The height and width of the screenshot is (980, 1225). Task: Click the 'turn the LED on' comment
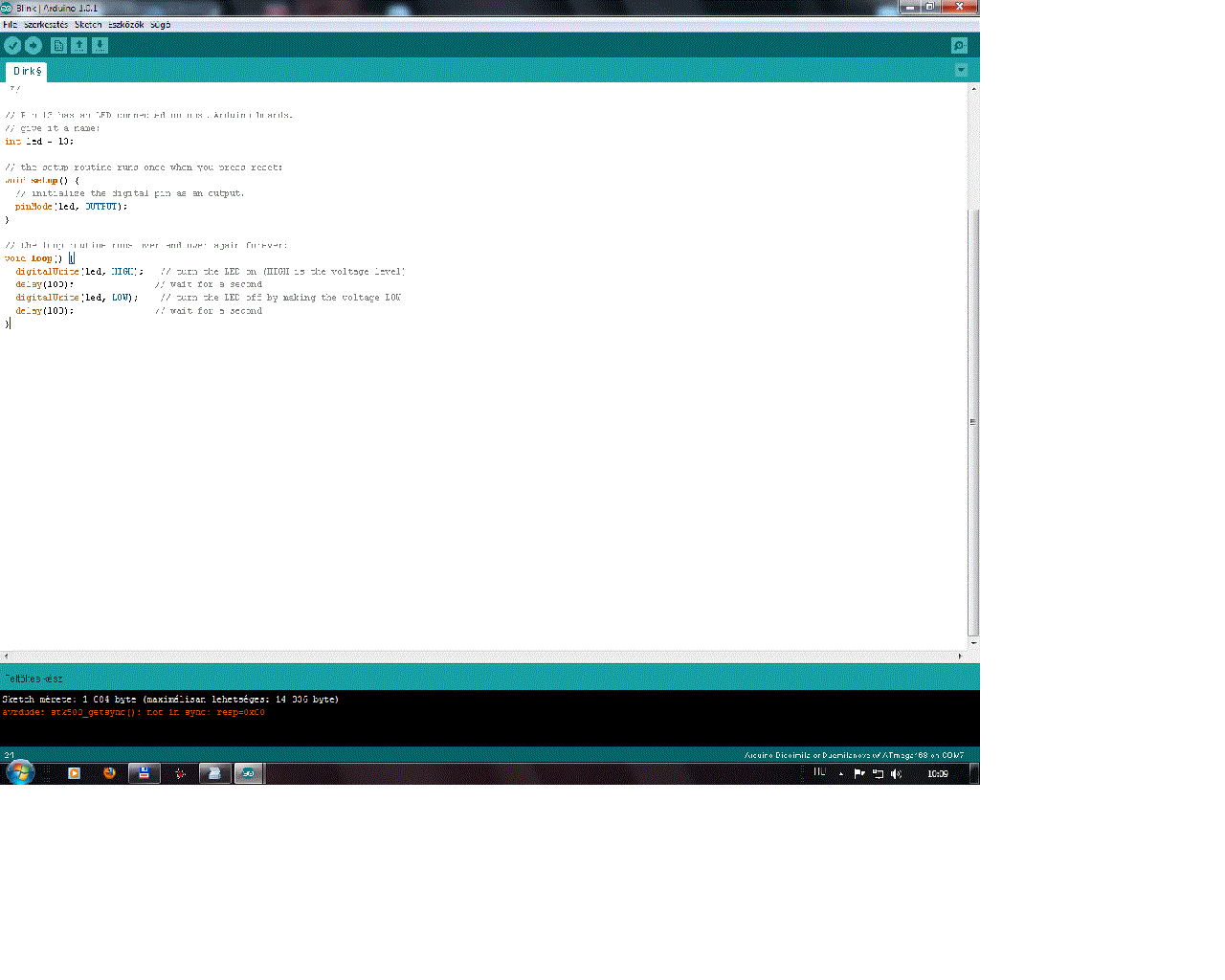(283, 272)
